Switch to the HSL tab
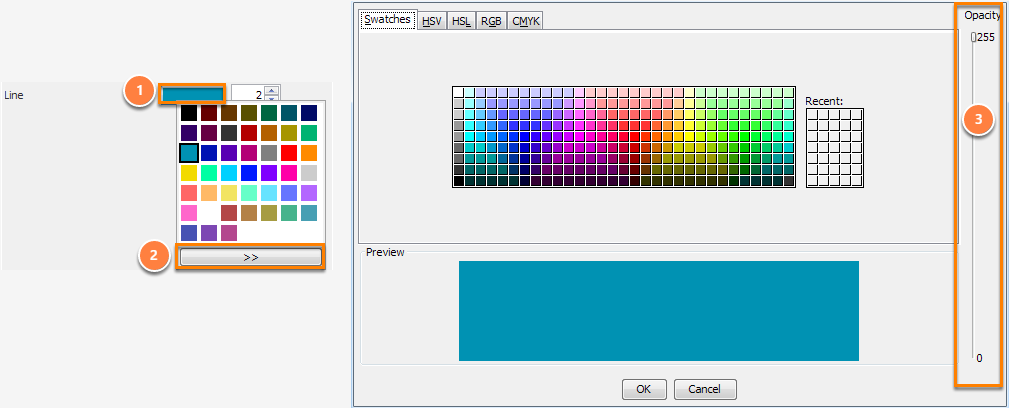The image size is (1009, 408). pos(461,21)
